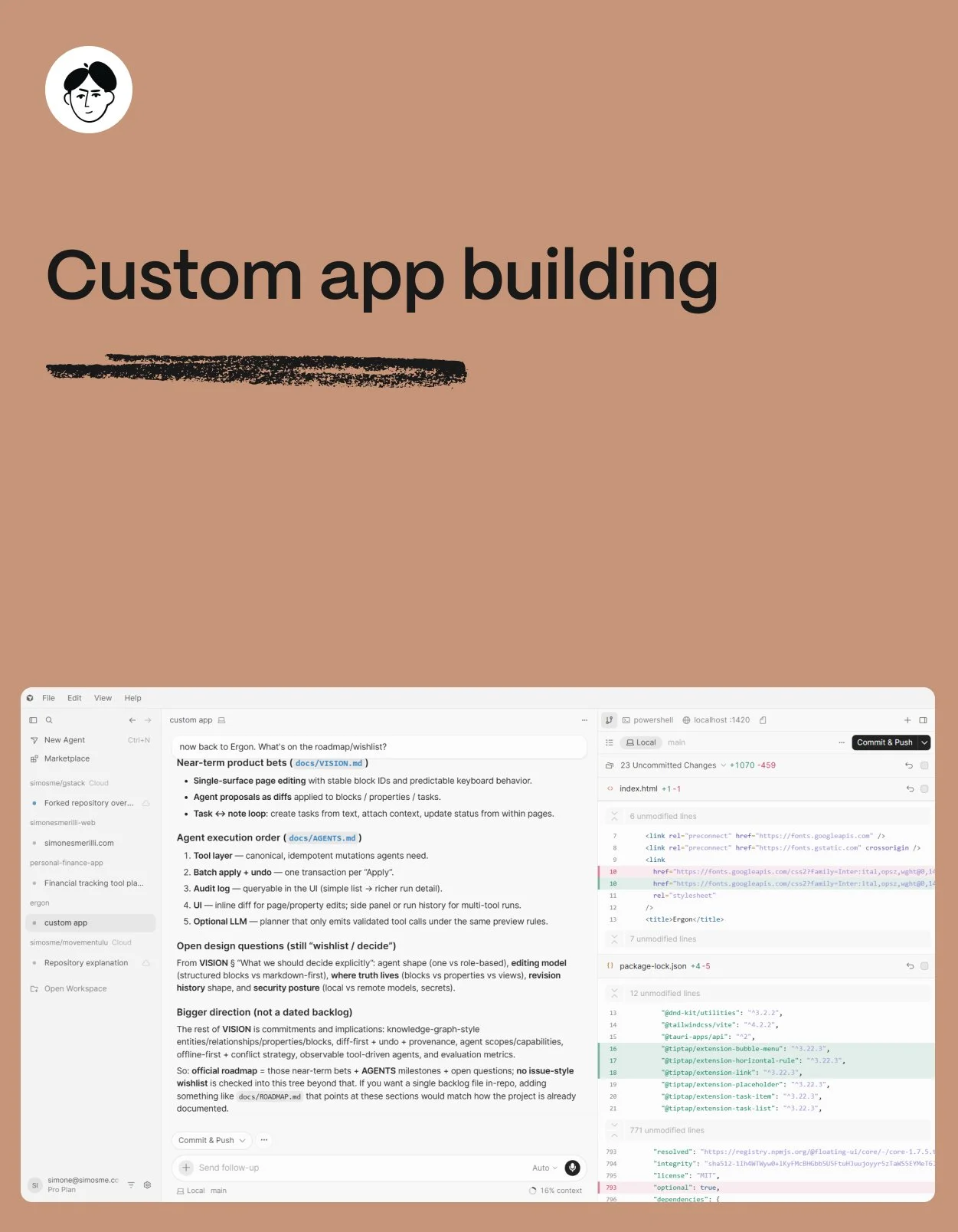
Task: Click the SI account avatar
Action: click(34, 1184)
